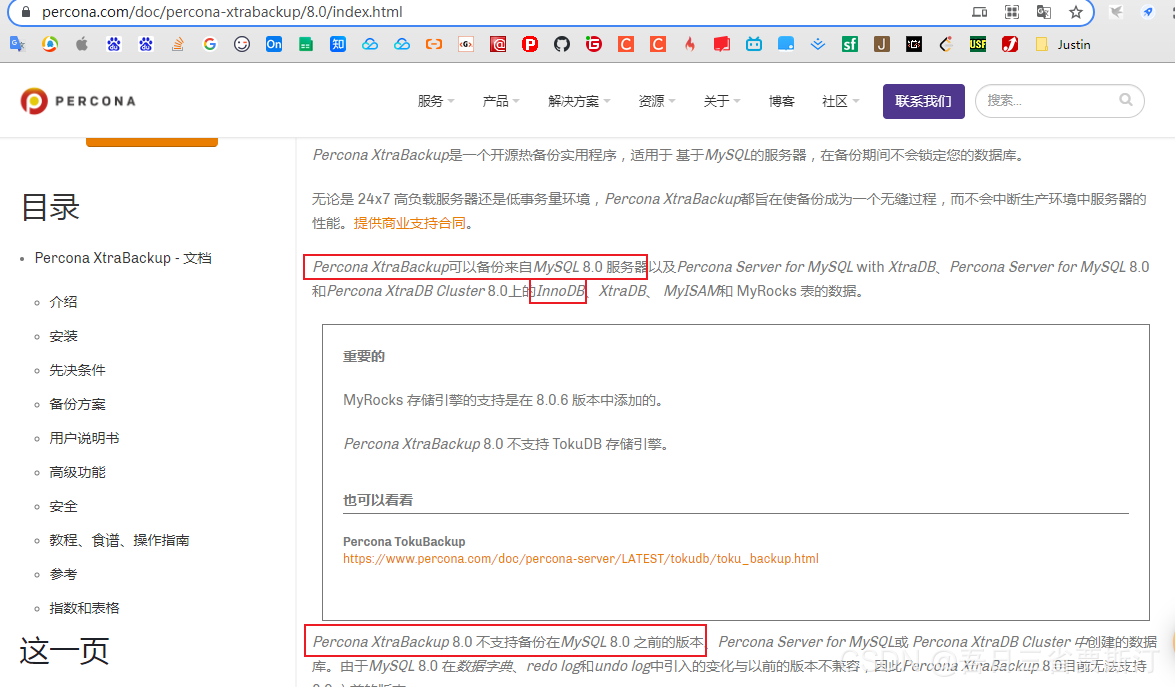Click the rocket extension icon
This screenshot has height=687, width=1175.
pos(1148,12)
